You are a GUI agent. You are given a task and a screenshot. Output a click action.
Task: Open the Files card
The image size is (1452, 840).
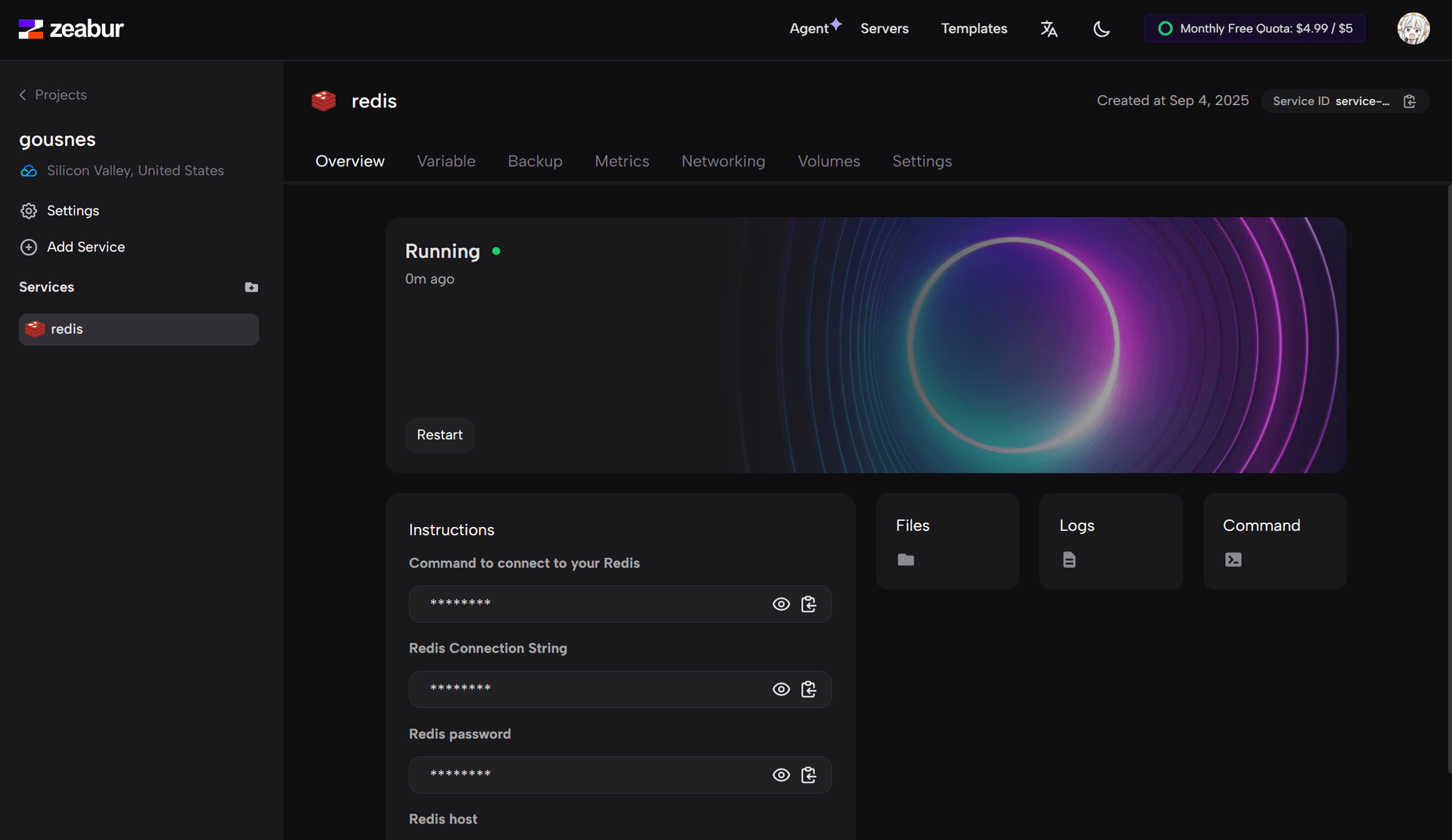(947, 541)
